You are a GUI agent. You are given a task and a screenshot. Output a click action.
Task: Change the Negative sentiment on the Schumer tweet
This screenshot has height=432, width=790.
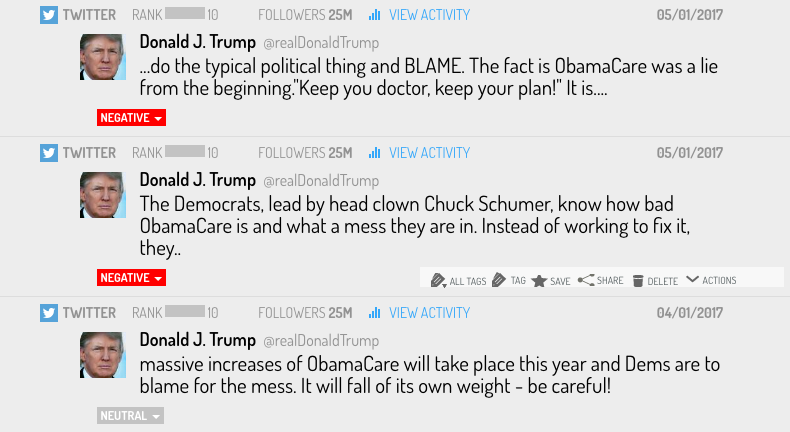(x=131, y=278)
